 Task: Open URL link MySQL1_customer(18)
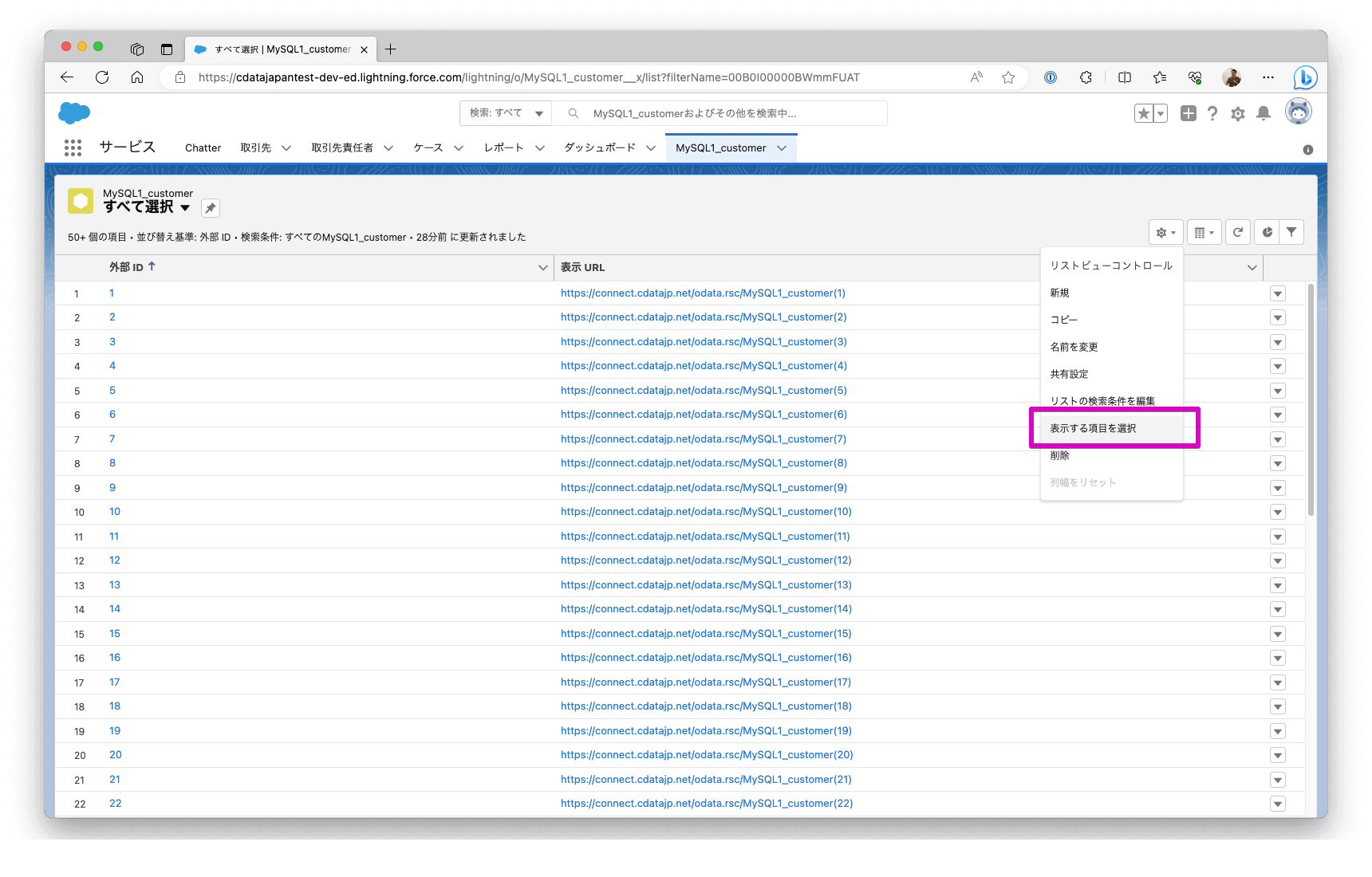706,706
